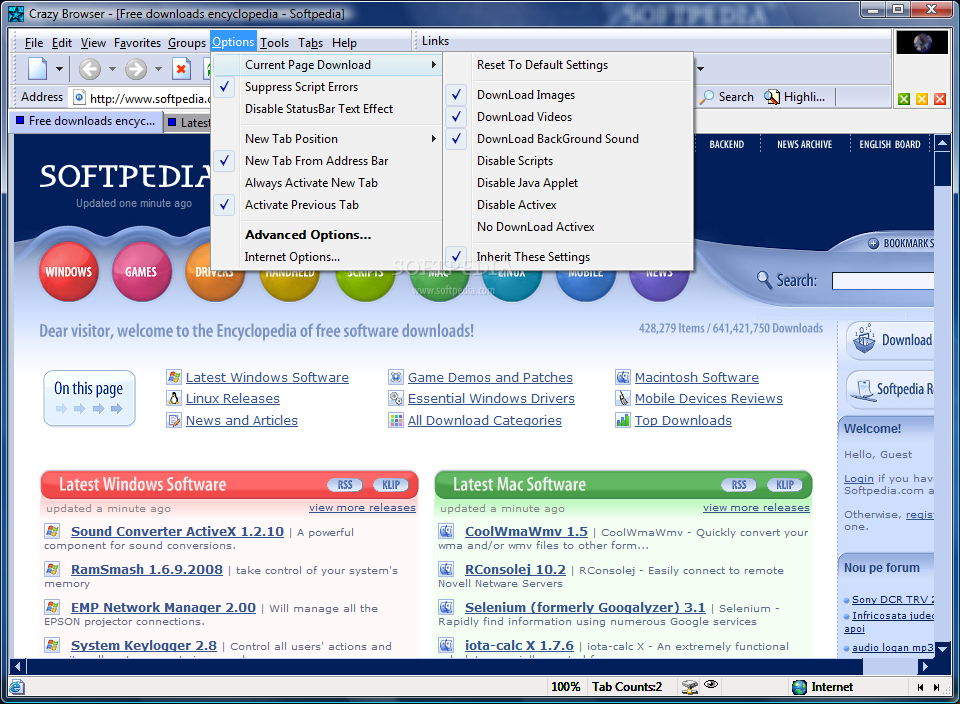Click the icon beside Macintosh Software

coord(623,377)
